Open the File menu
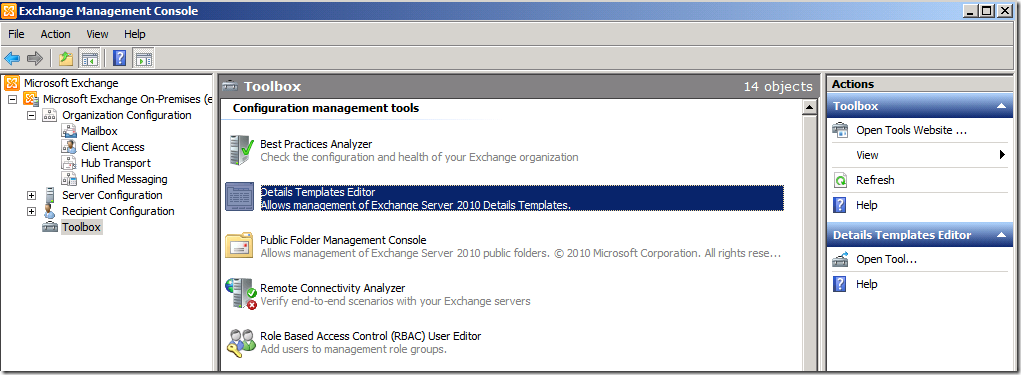Image resolution: width=1021 pixels, height=375 pixels. [x=16, y=34]
